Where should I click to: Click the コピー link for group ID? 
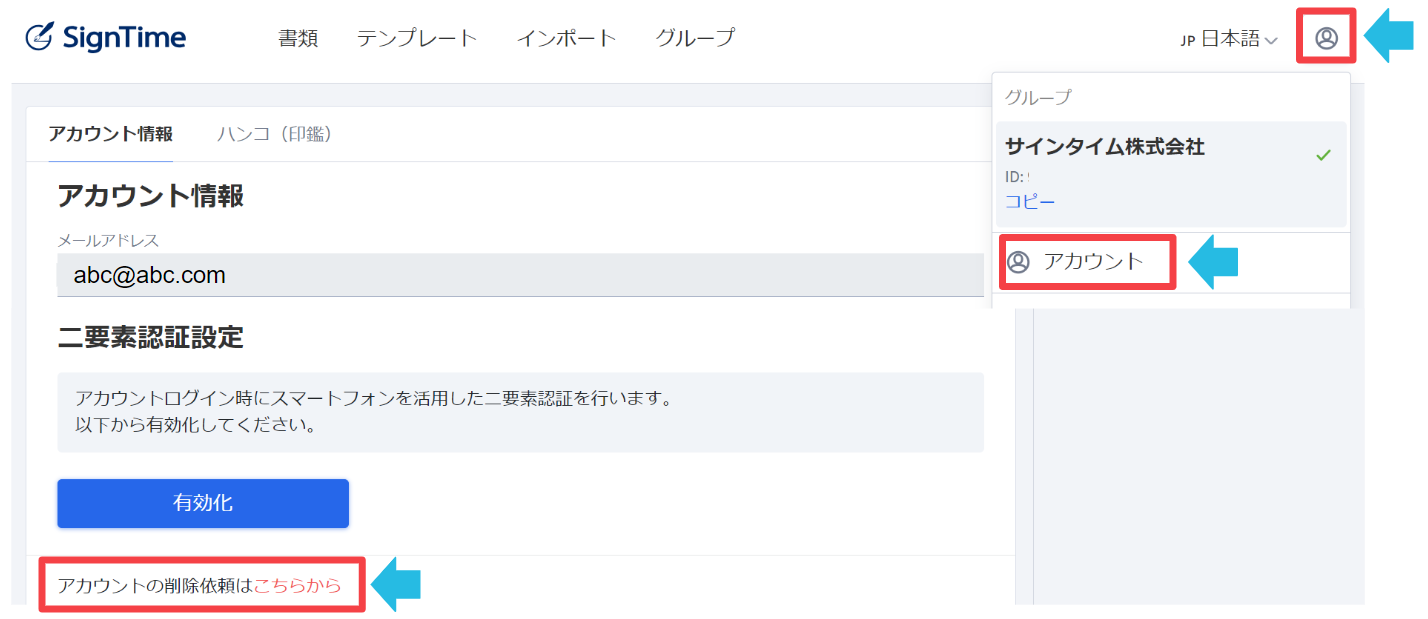1030,201
